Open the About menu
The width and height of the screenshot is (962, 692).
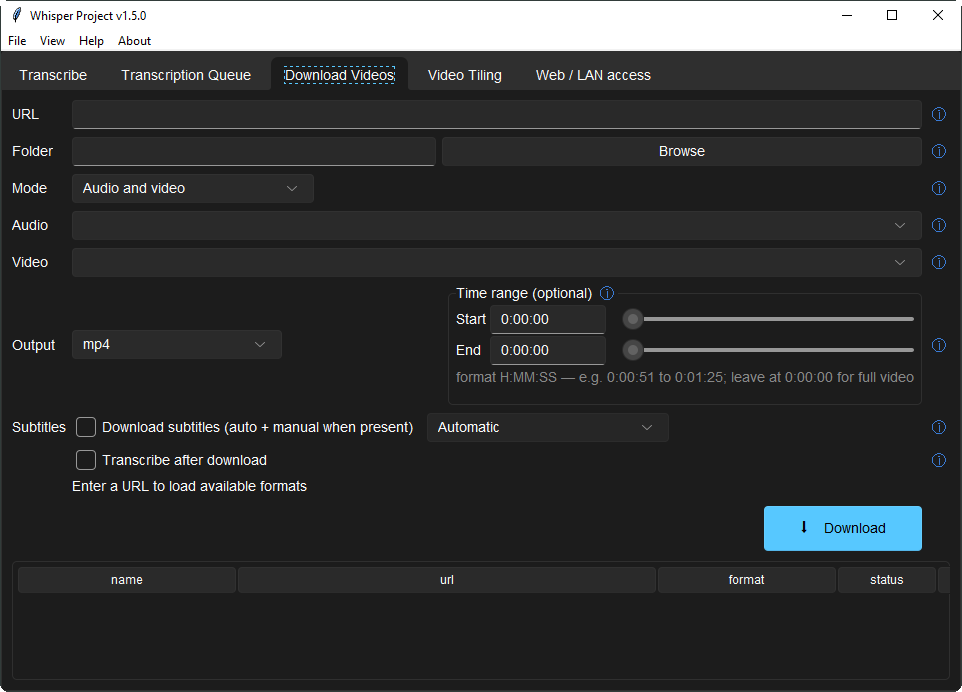pos(134,40)
